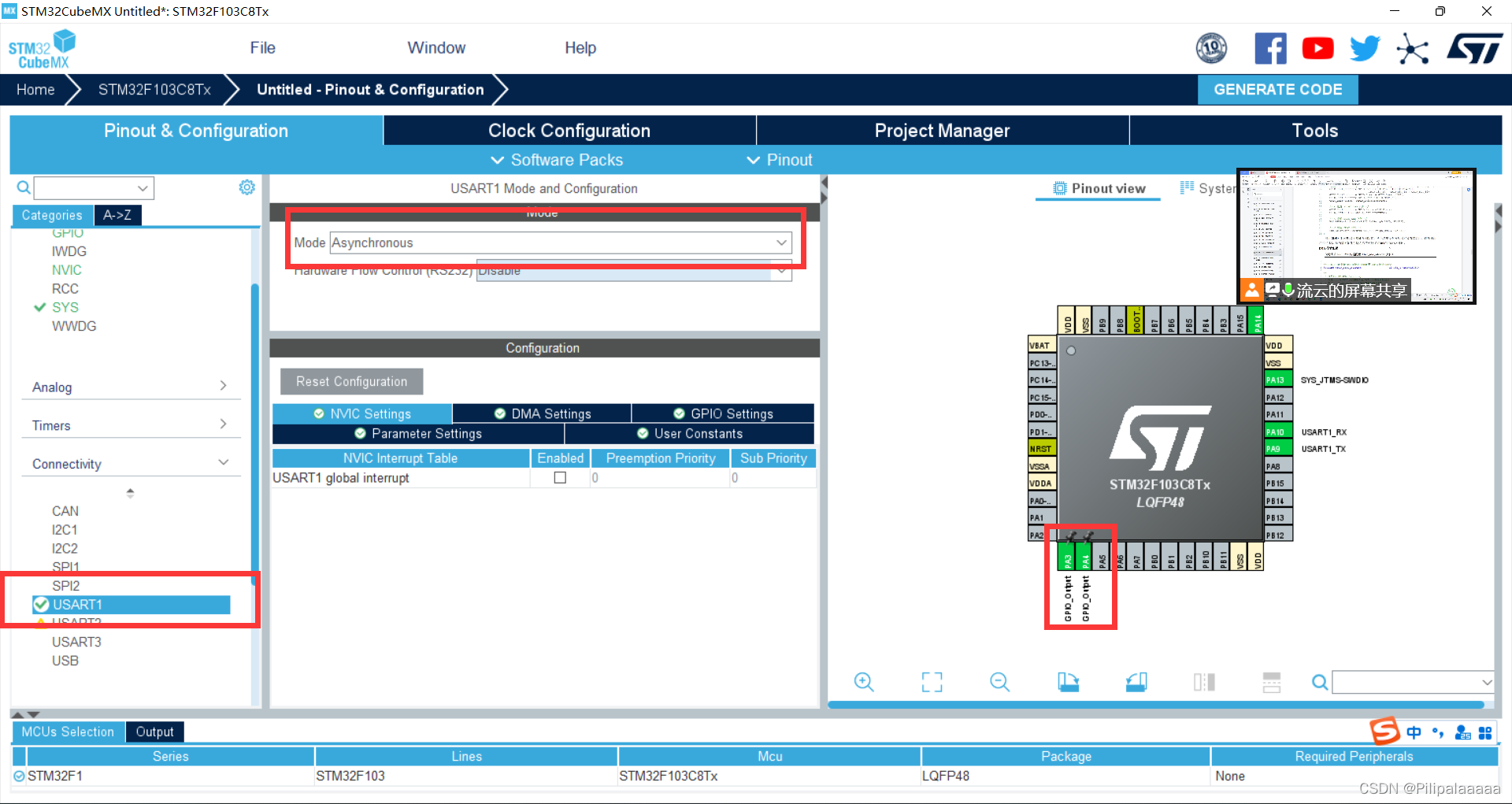The height and width of the screenshot is (804, 1512).
Task: Open the Facebook icon link
Action: (1270, 49)
